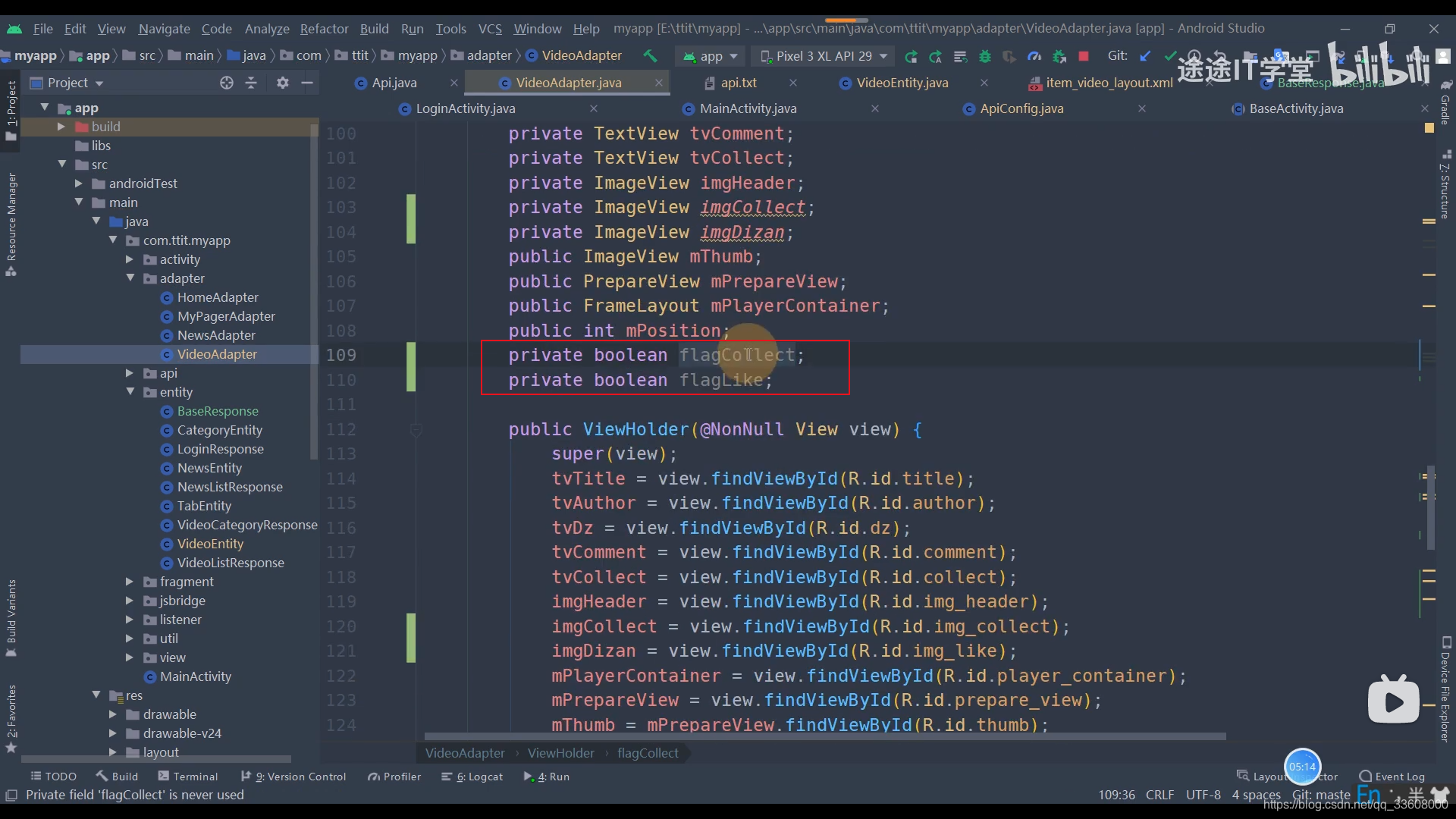Click the Make Project hammer icon

point(650,55)
